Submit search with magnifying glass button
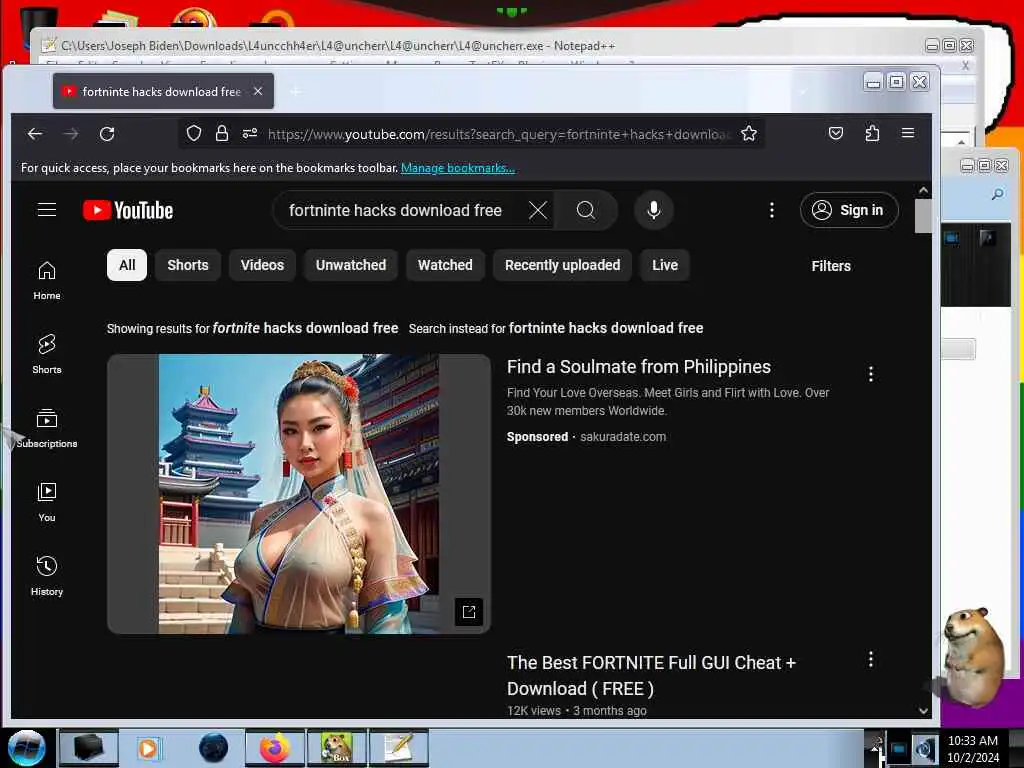 pos(586,210)
